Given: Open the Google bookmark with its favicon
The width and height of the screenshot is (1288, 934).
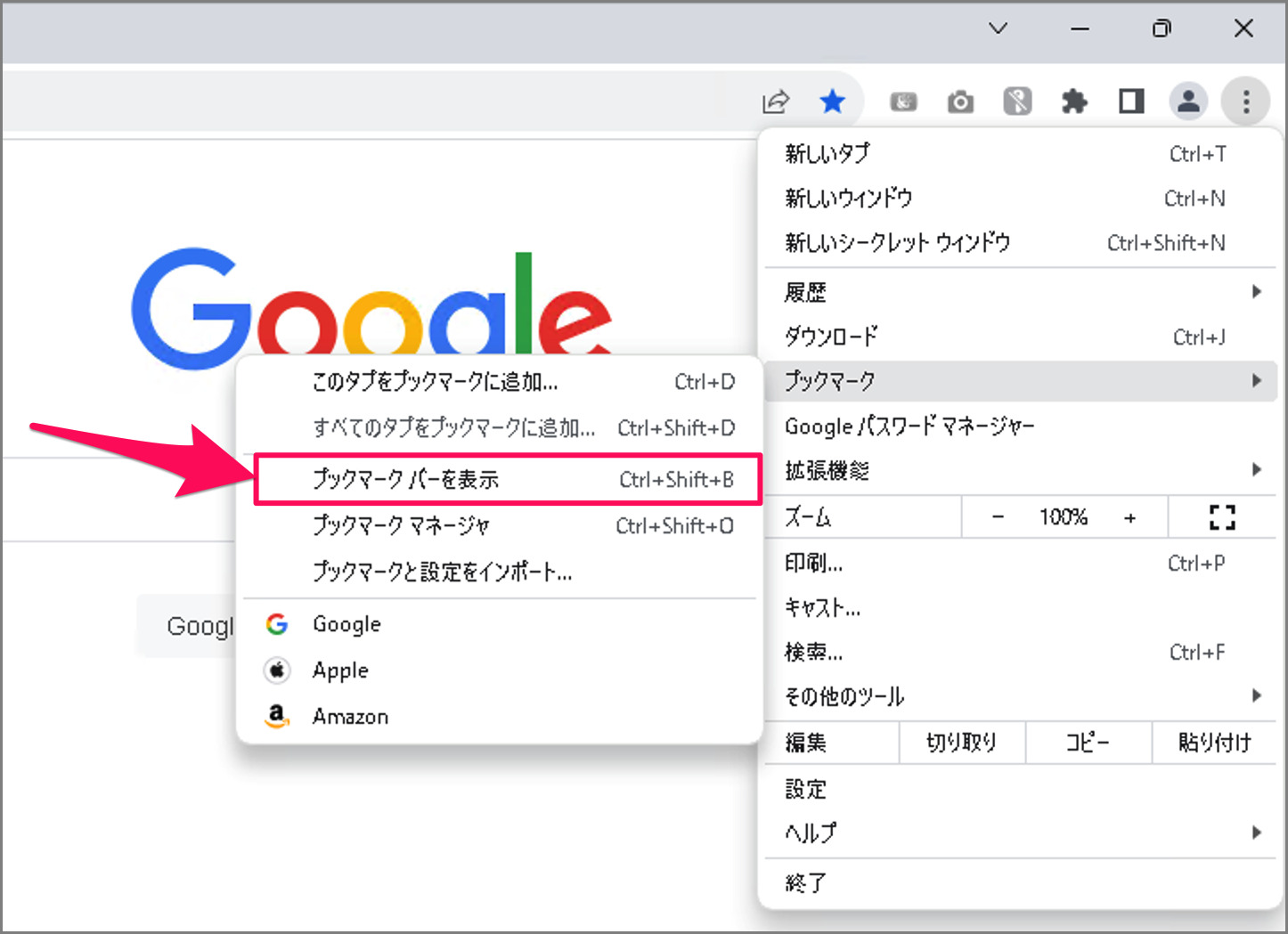Looking at the screenshot, I should [346, 624].
